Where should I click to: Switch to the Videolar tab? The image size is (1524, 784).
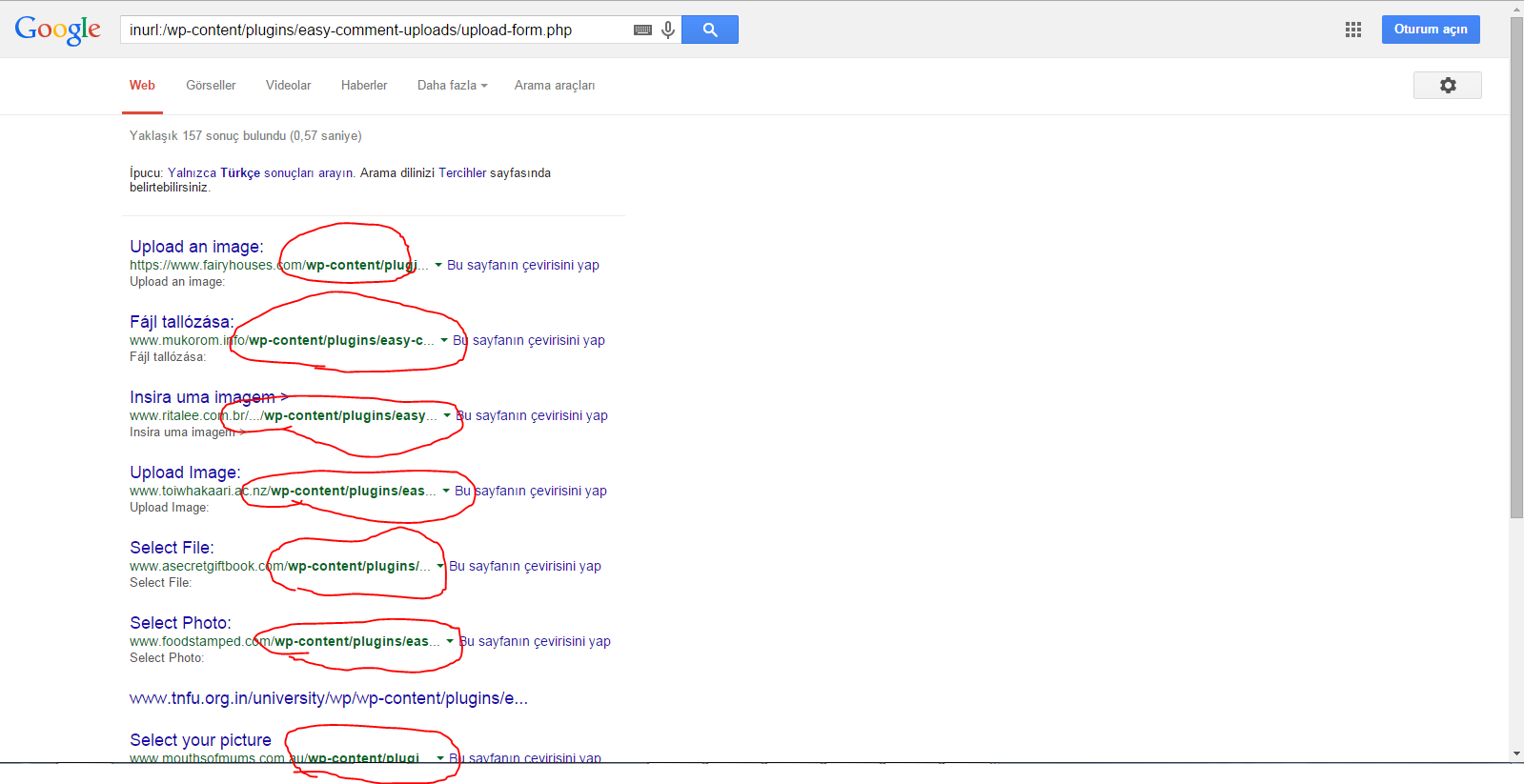288,85
